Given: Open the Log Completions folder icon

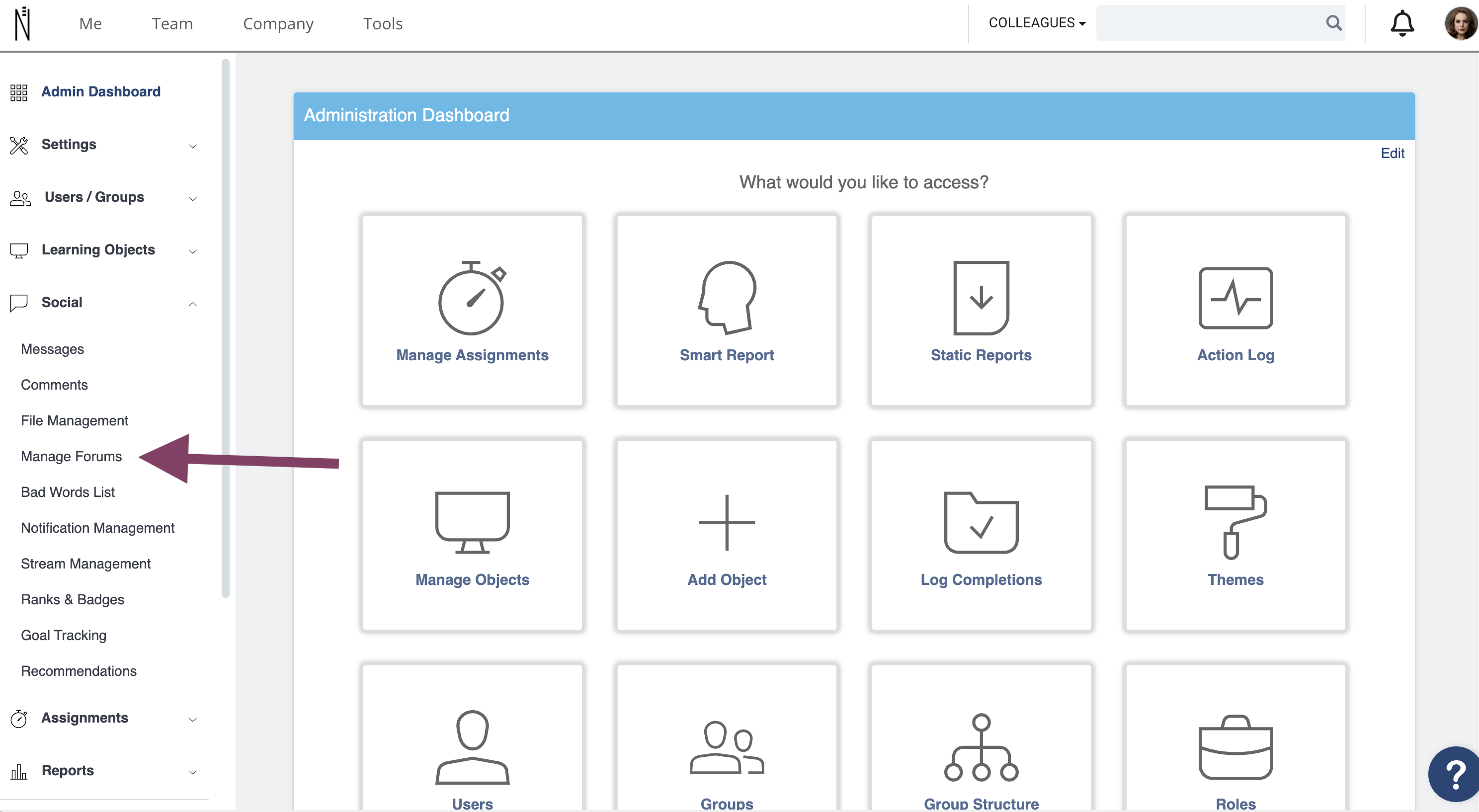Looking at the screenshot, I should click(981, 522).
